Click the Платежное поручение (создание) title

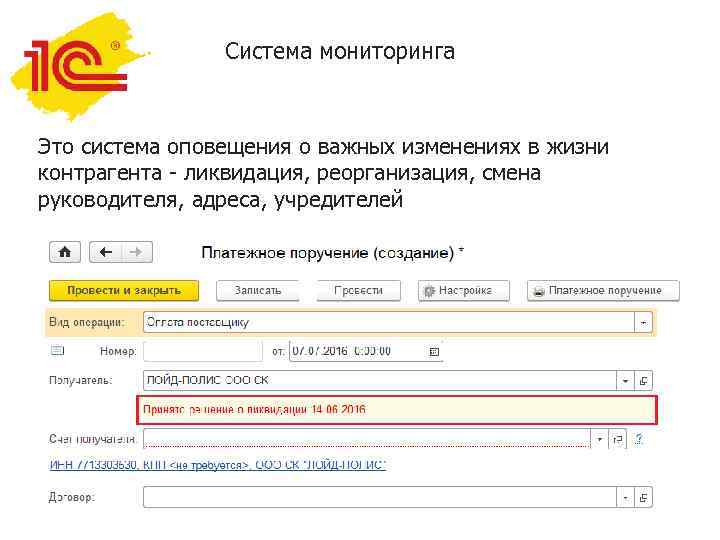pyautogui.click(x=332, y=253)
